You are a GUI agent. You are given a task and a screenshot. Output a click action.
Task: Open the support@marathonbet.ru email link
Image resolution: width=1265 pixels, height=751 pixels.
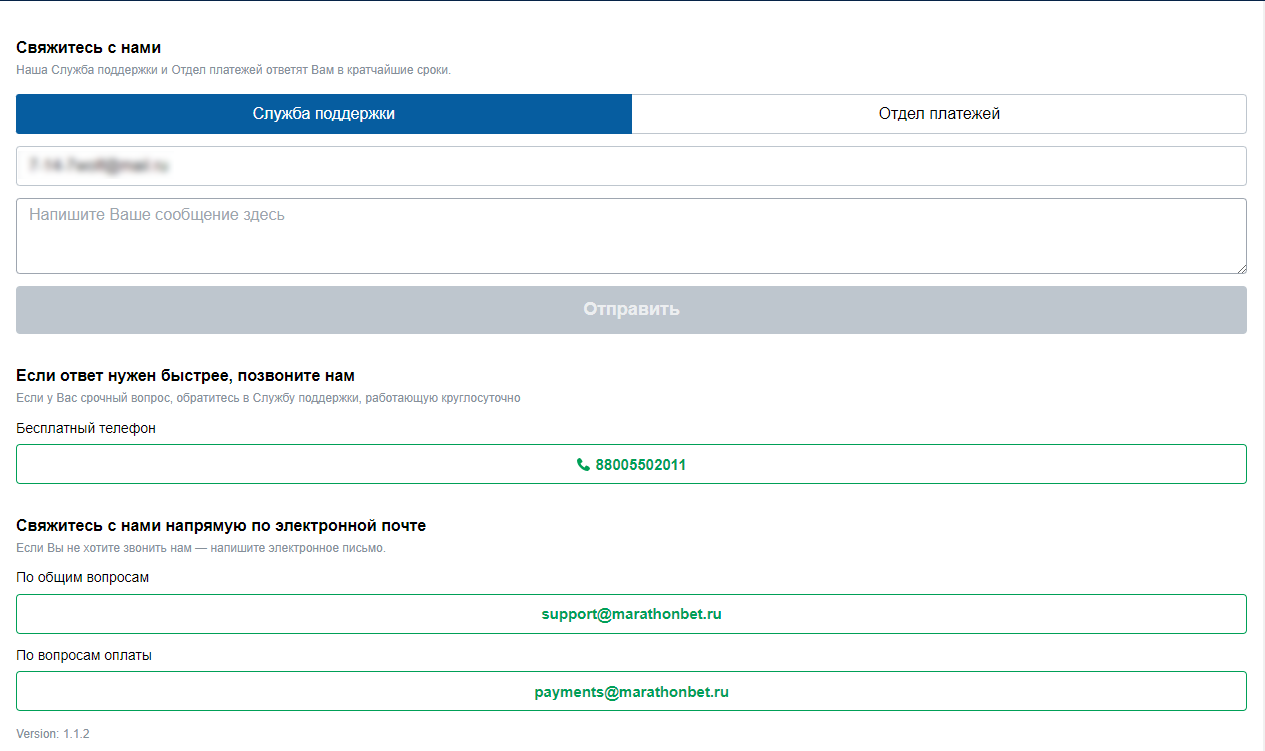631,614
